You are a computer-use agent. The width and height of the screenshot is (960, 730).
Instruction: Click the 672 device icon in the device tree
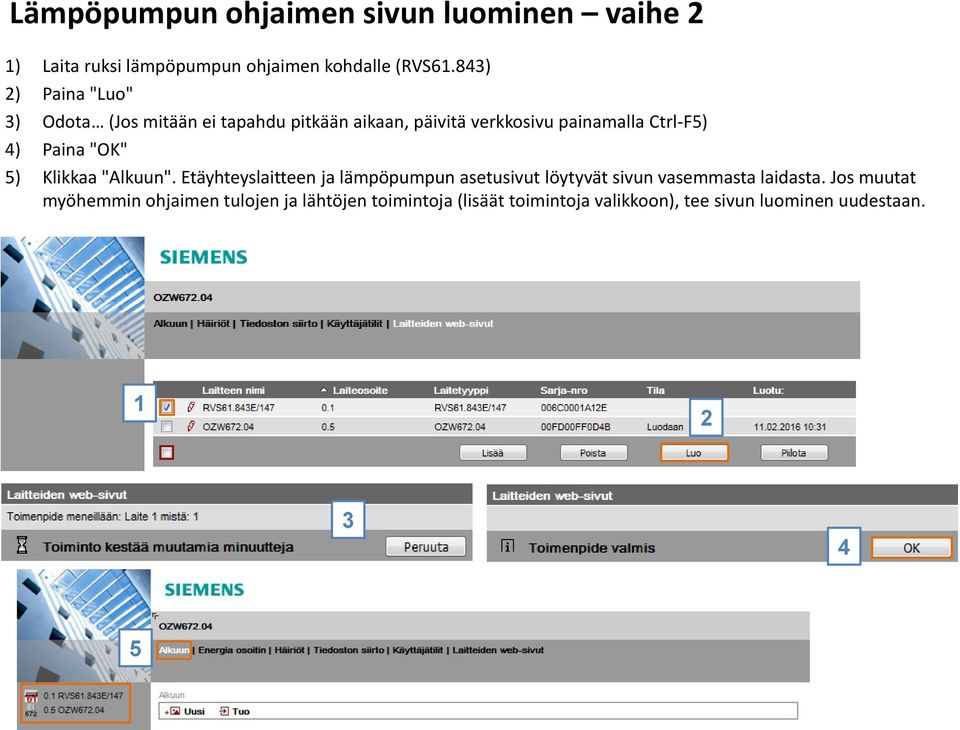pos(31,710)
